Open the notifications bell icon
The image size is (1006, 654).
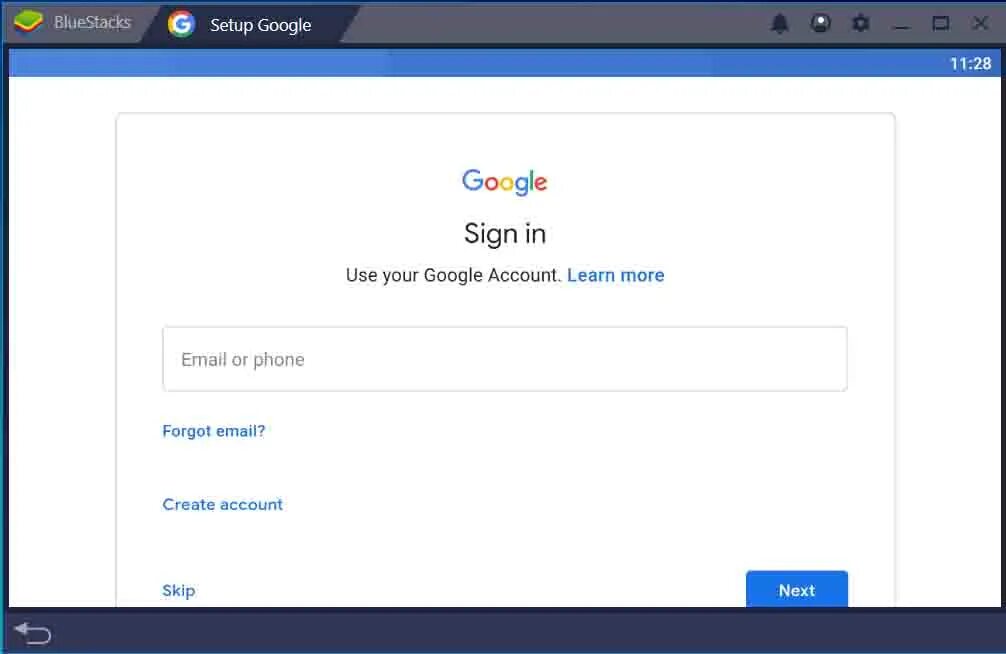(780, 24)
